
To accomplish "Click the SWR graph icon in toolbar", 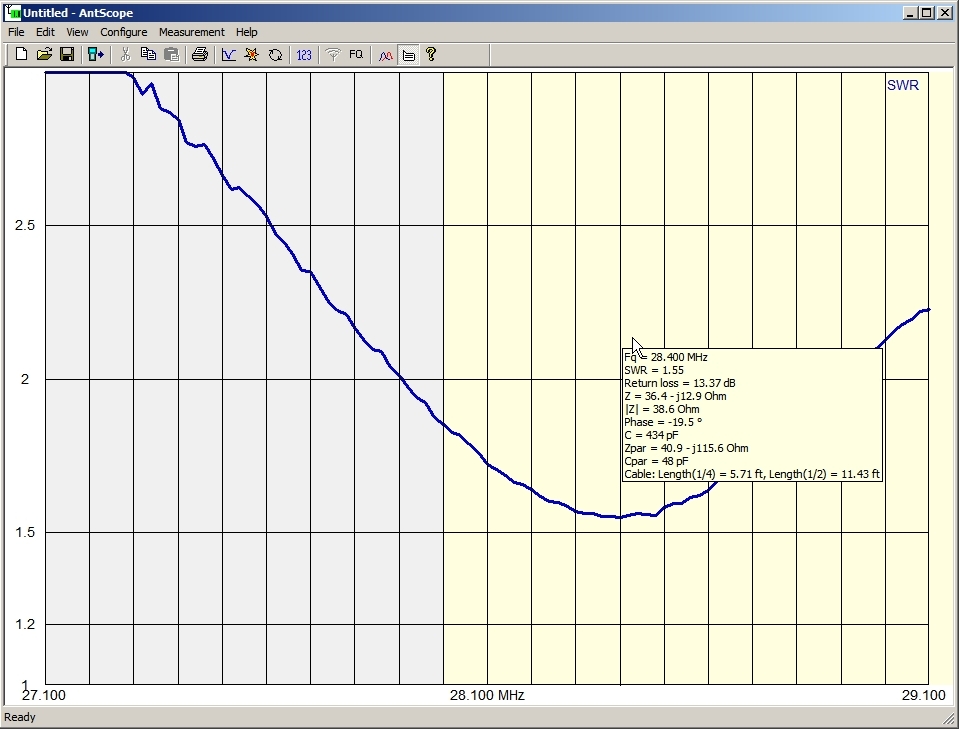I will 229,54.
